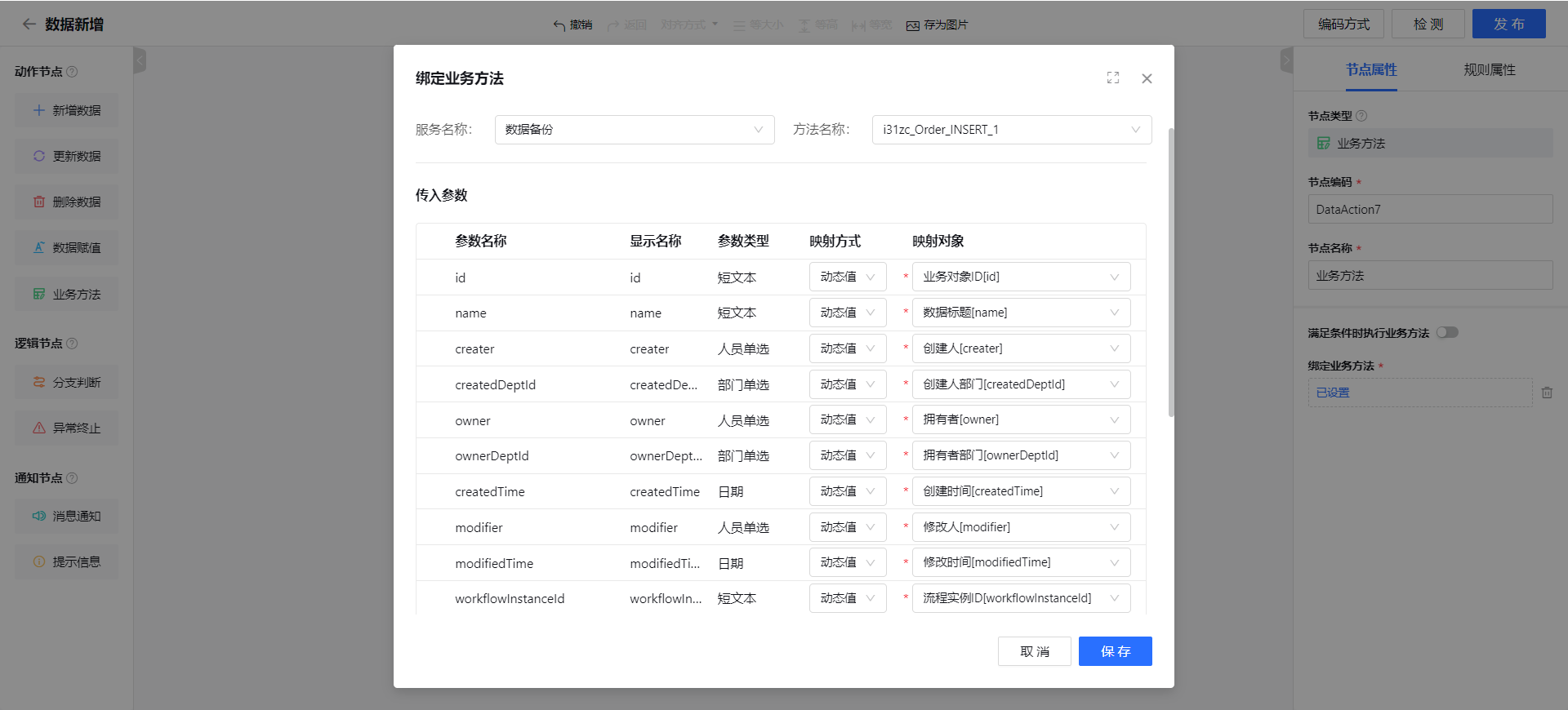
Task: Toggle 满足条件时执行业务方法 switch
Action: click(x=1448, y=332)
